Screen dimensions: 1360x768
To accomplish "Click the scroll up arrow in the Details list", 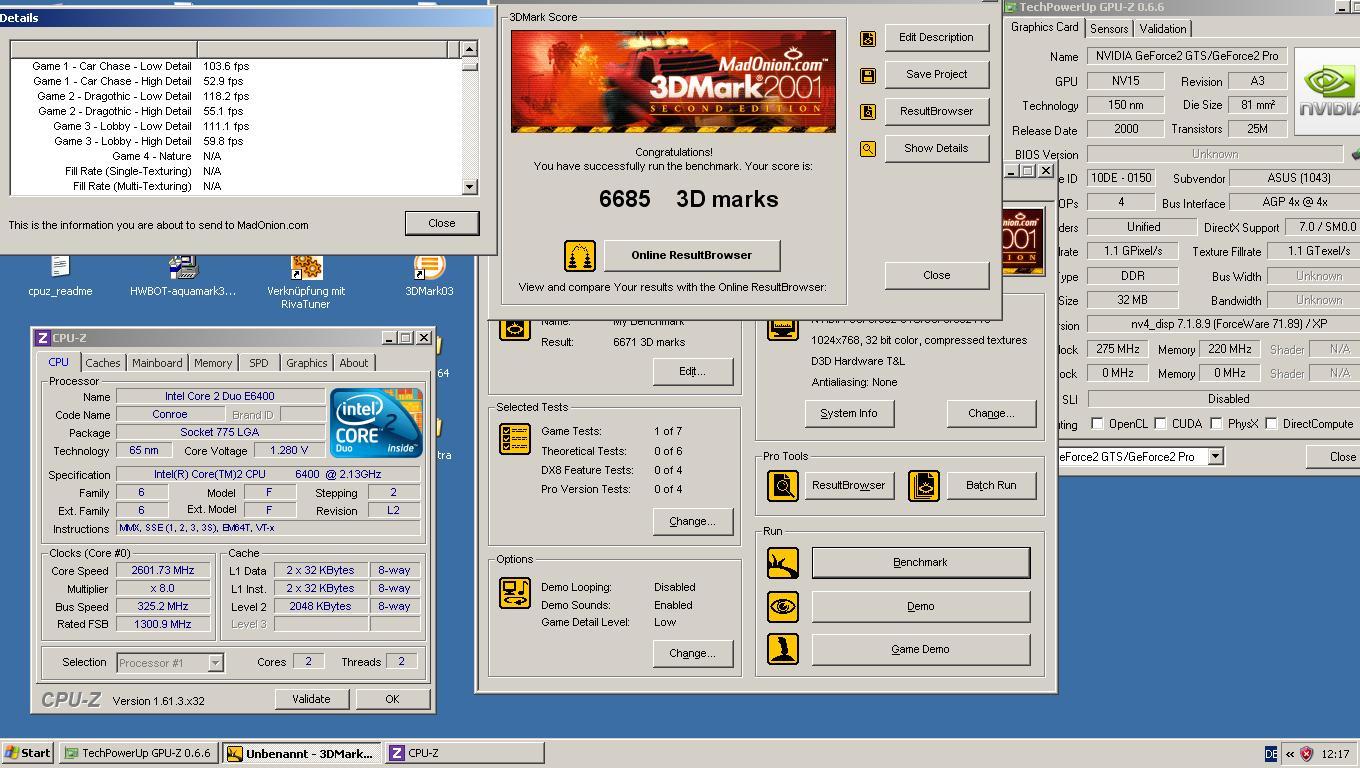I will (469, 49).
